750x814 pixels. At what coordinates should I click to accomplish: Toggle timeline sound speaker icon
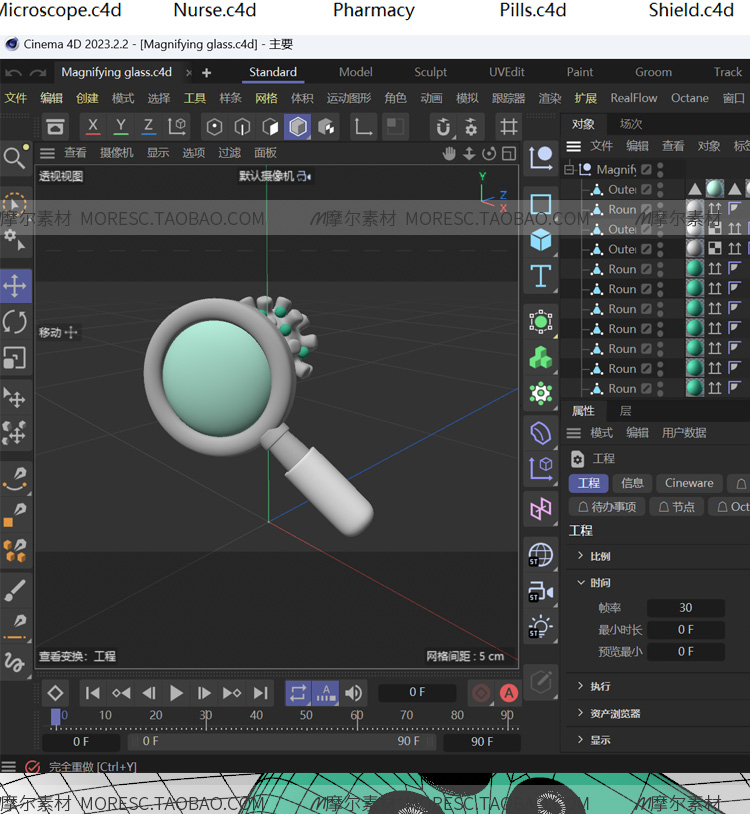coord(354,693)
